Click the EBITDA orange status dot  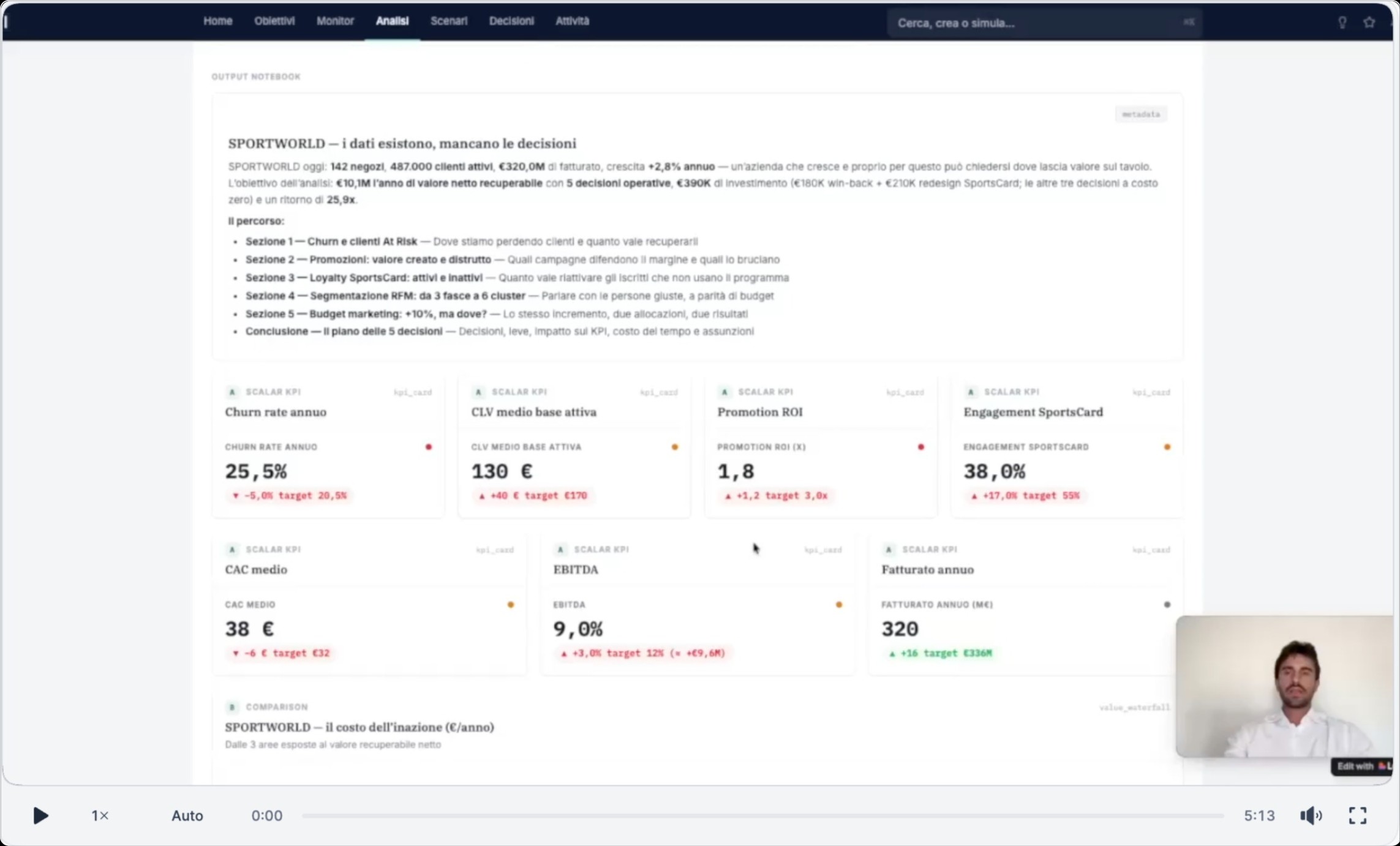[x=839, y=605]
